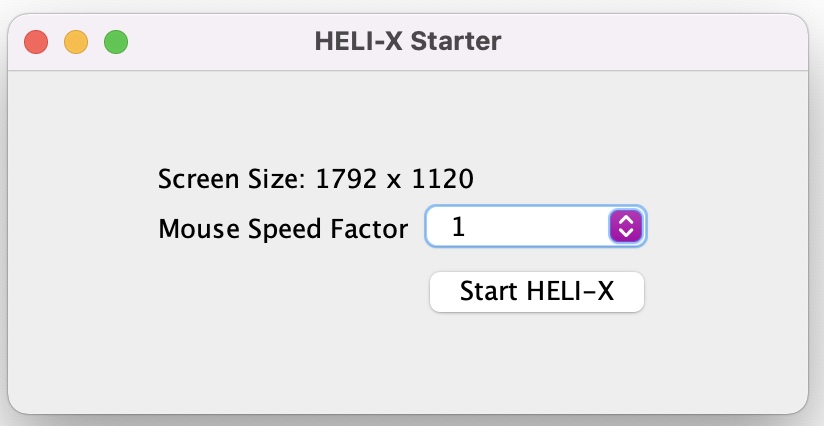Click the Mouse Speed Factor label
The image size is (824, 426).
pos(283,229)
